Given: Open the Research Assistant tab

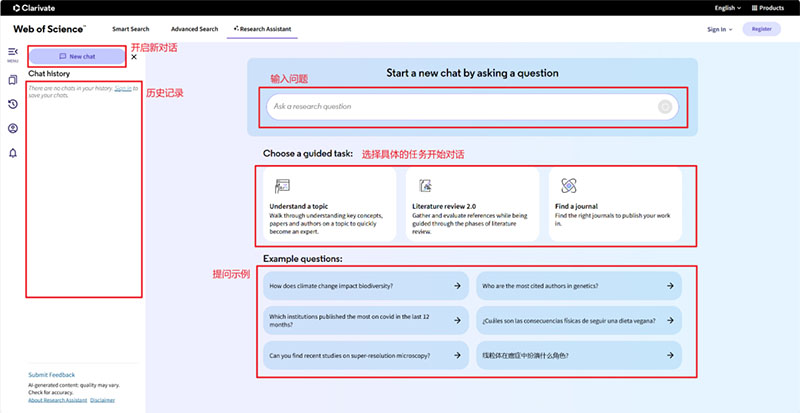Looking at the screenshot, I should tap(262, 29).
